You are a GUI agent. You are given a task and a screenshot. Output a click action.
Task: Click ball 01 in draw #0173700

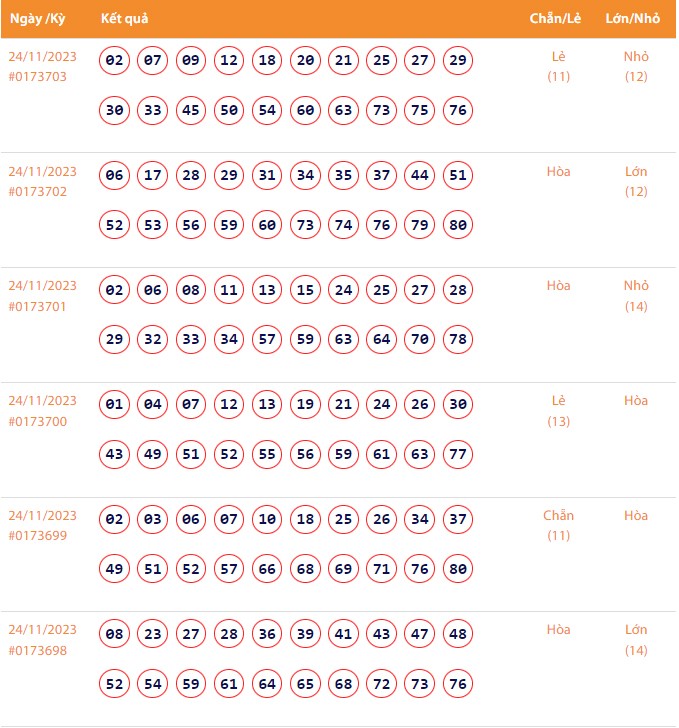(x=115, y=405)
